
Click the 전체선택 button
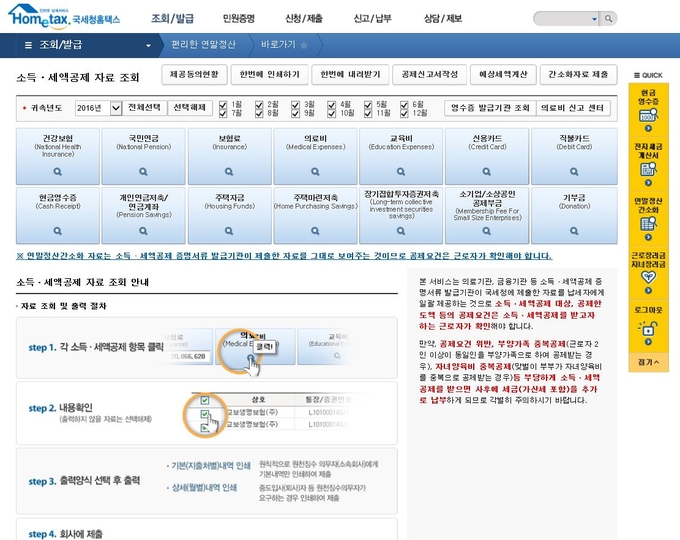pos(145,107)
